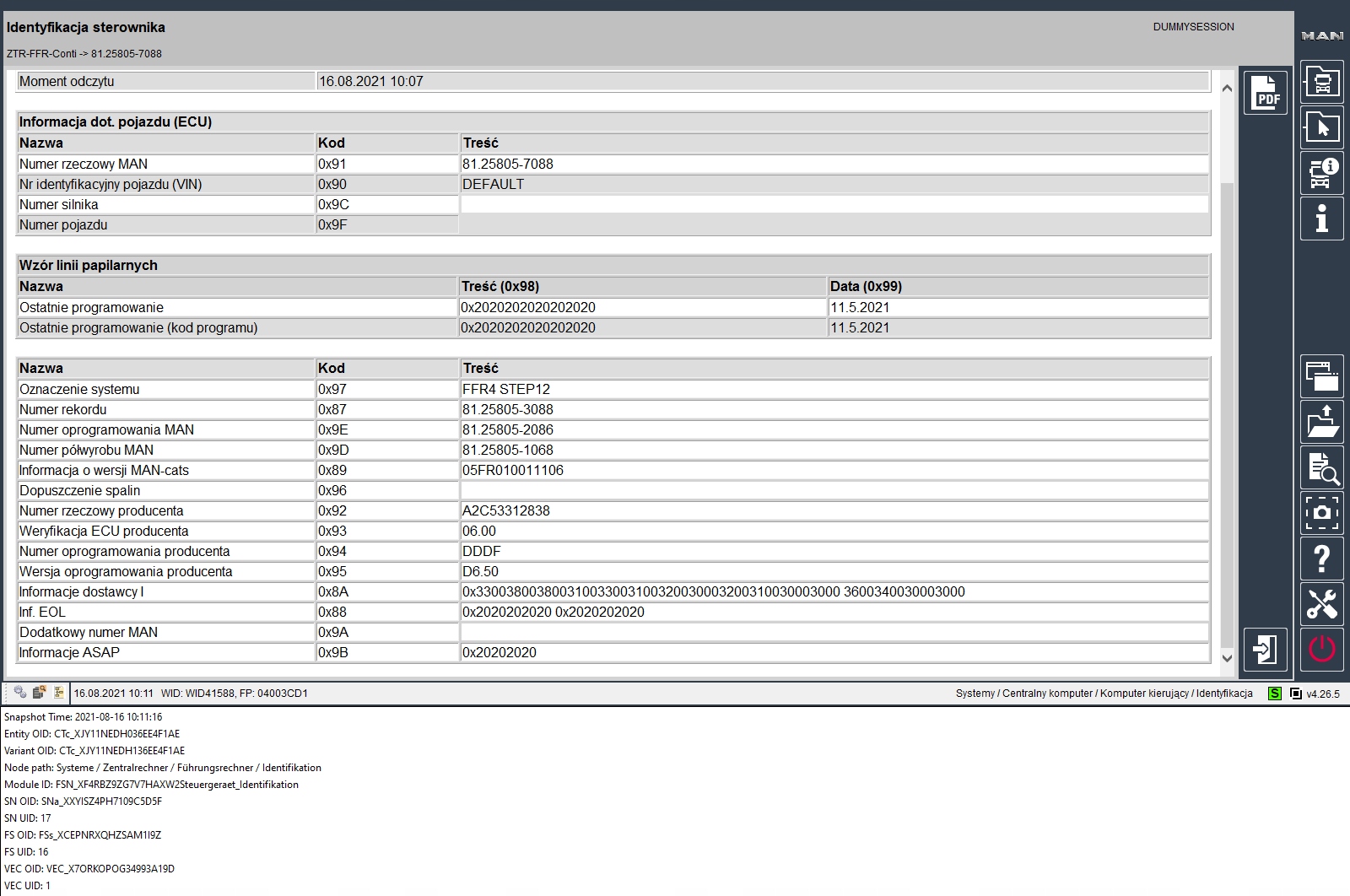Click the gears icon in status bar
This screenshot has height=896, width=1350.
pyautogui.click(x=20, y=693)
